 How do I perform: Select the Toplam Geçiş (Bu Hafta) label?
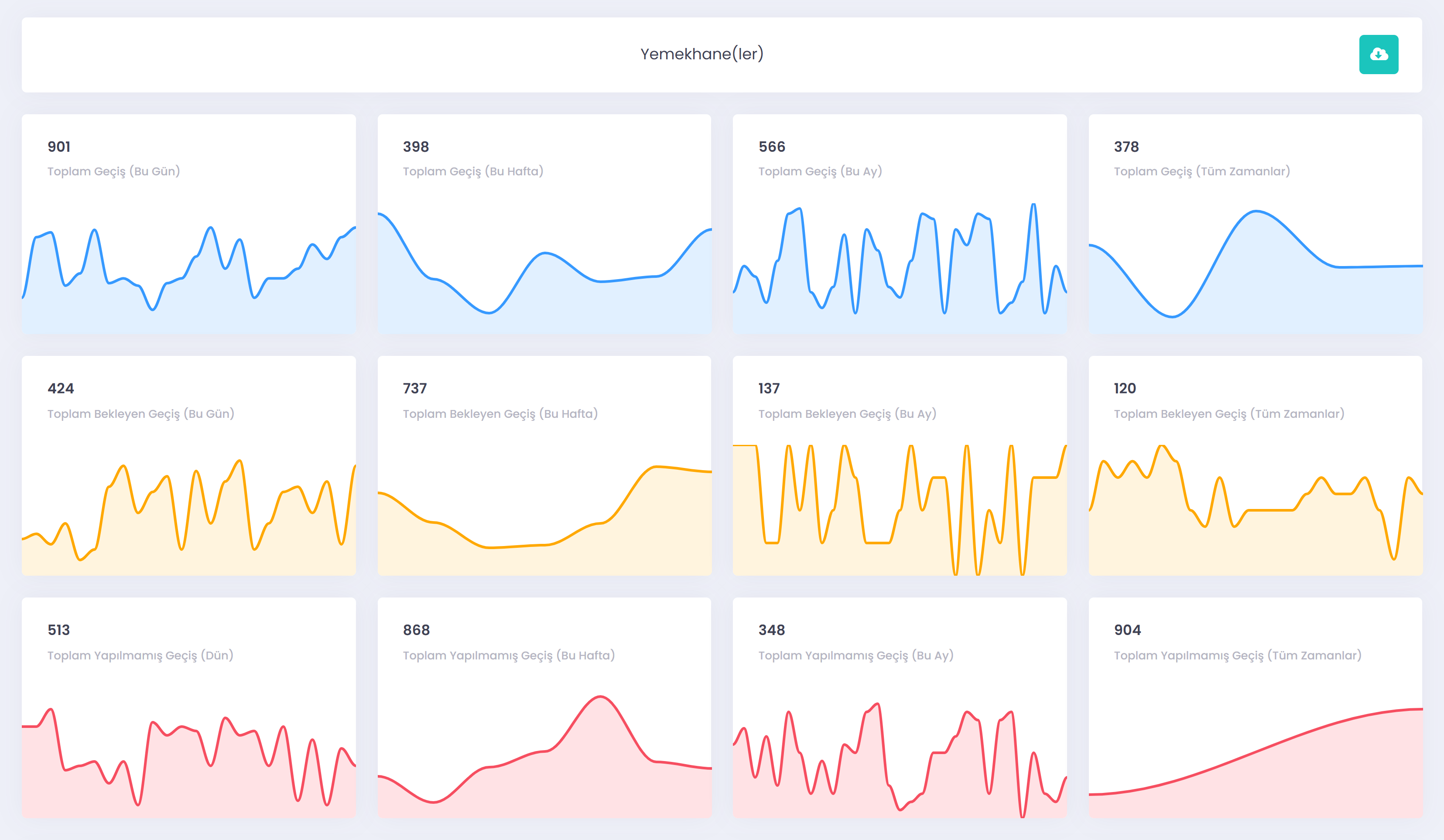tap(473, 171)
